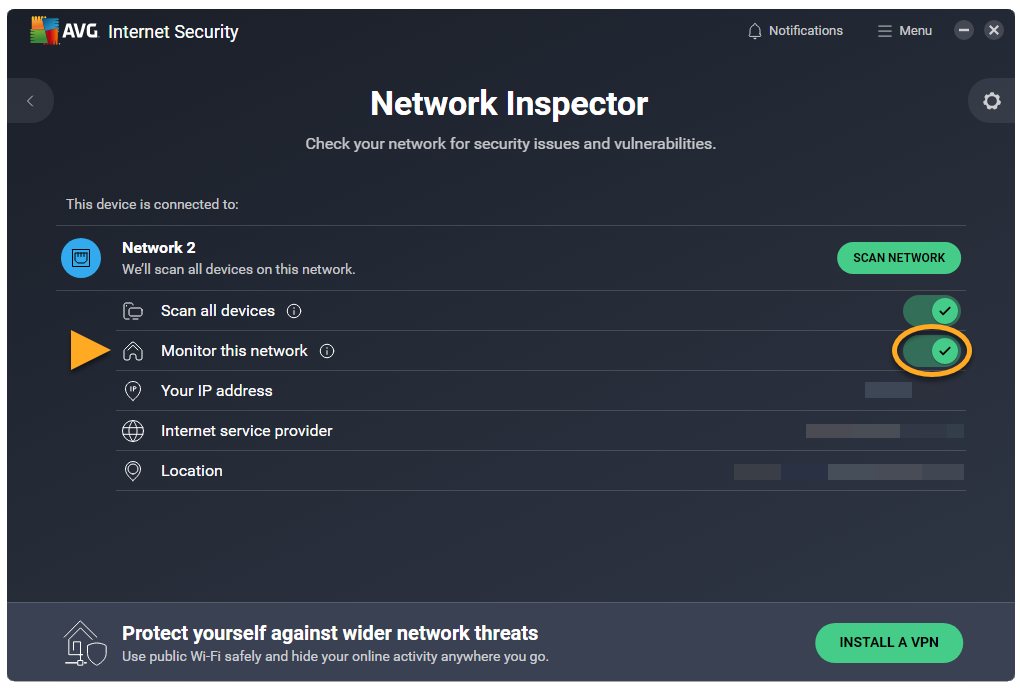Minimize the AVG window

pyautogui.click(x=964, y=31)
